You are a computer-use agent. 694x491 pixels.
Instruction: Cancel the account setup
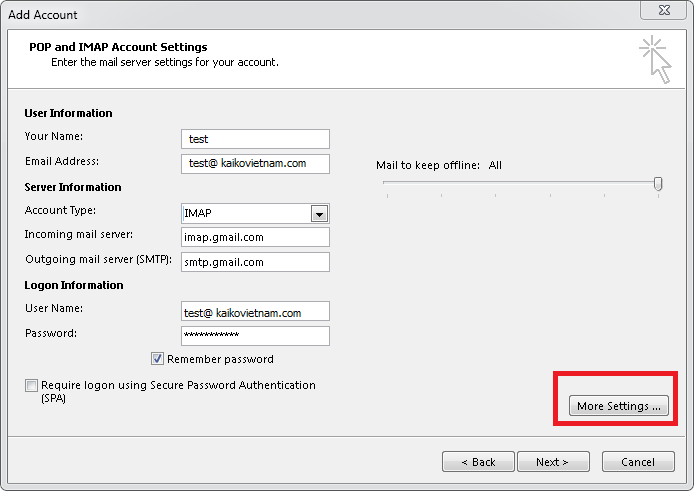[638, 462]
